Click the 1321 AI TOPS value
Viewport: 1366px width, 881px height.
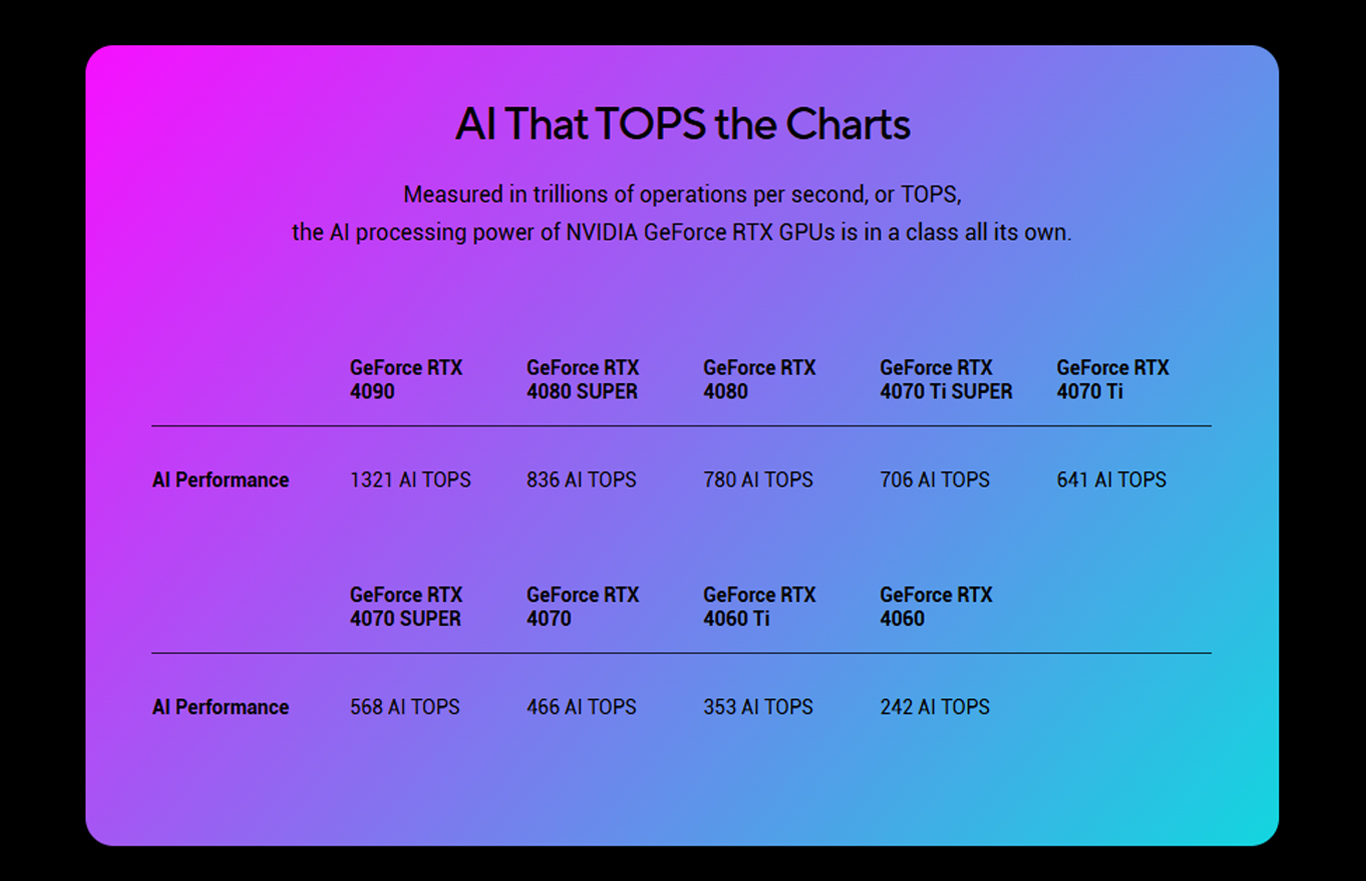[x=410, y=480]
